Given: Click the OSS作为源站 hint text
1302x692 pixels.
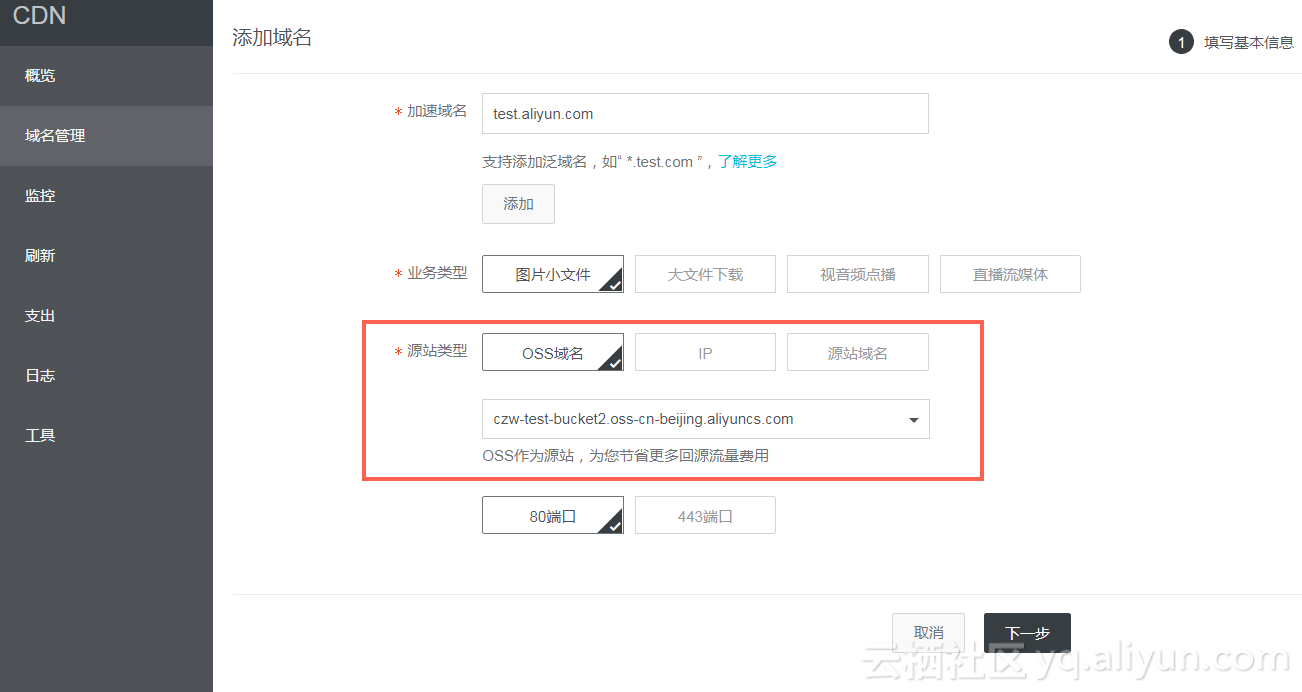Looking at the screenshot, I should 625,456.
